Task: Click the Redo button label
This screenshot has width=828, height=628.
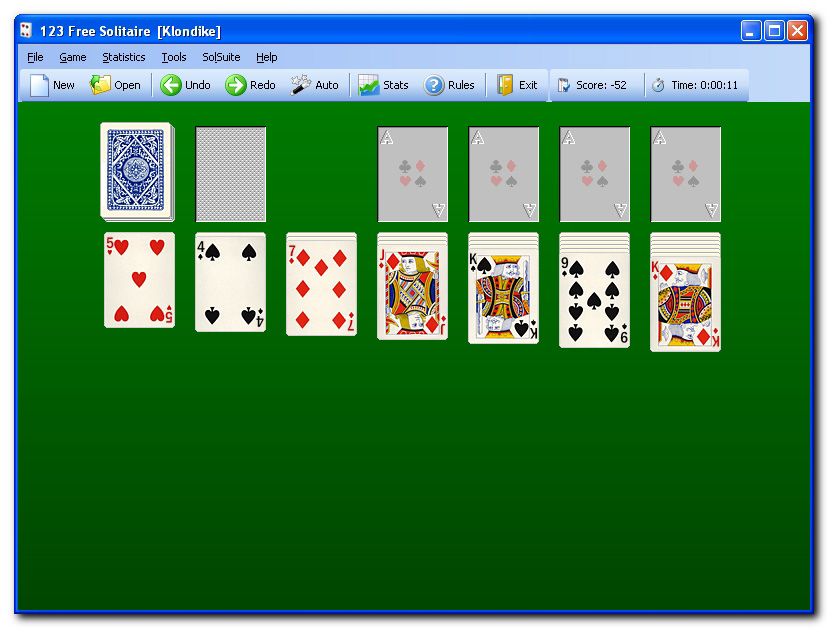Action: click(x=262, y=85)
